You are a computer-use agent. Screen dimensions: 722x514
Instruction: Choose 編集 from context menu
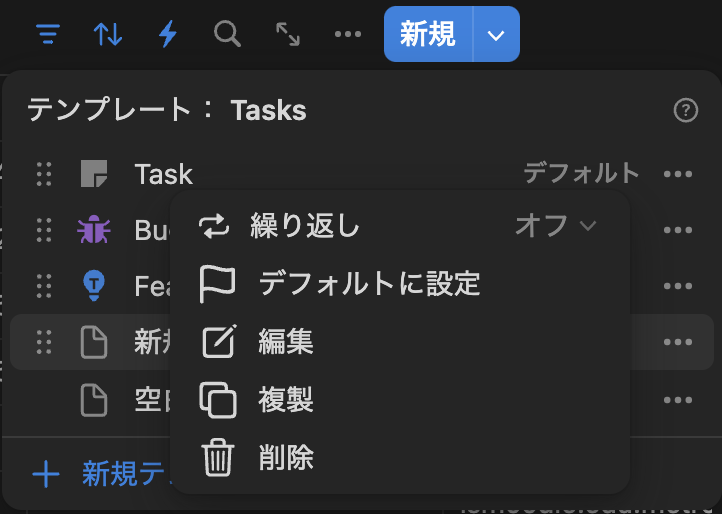(286, 342)
